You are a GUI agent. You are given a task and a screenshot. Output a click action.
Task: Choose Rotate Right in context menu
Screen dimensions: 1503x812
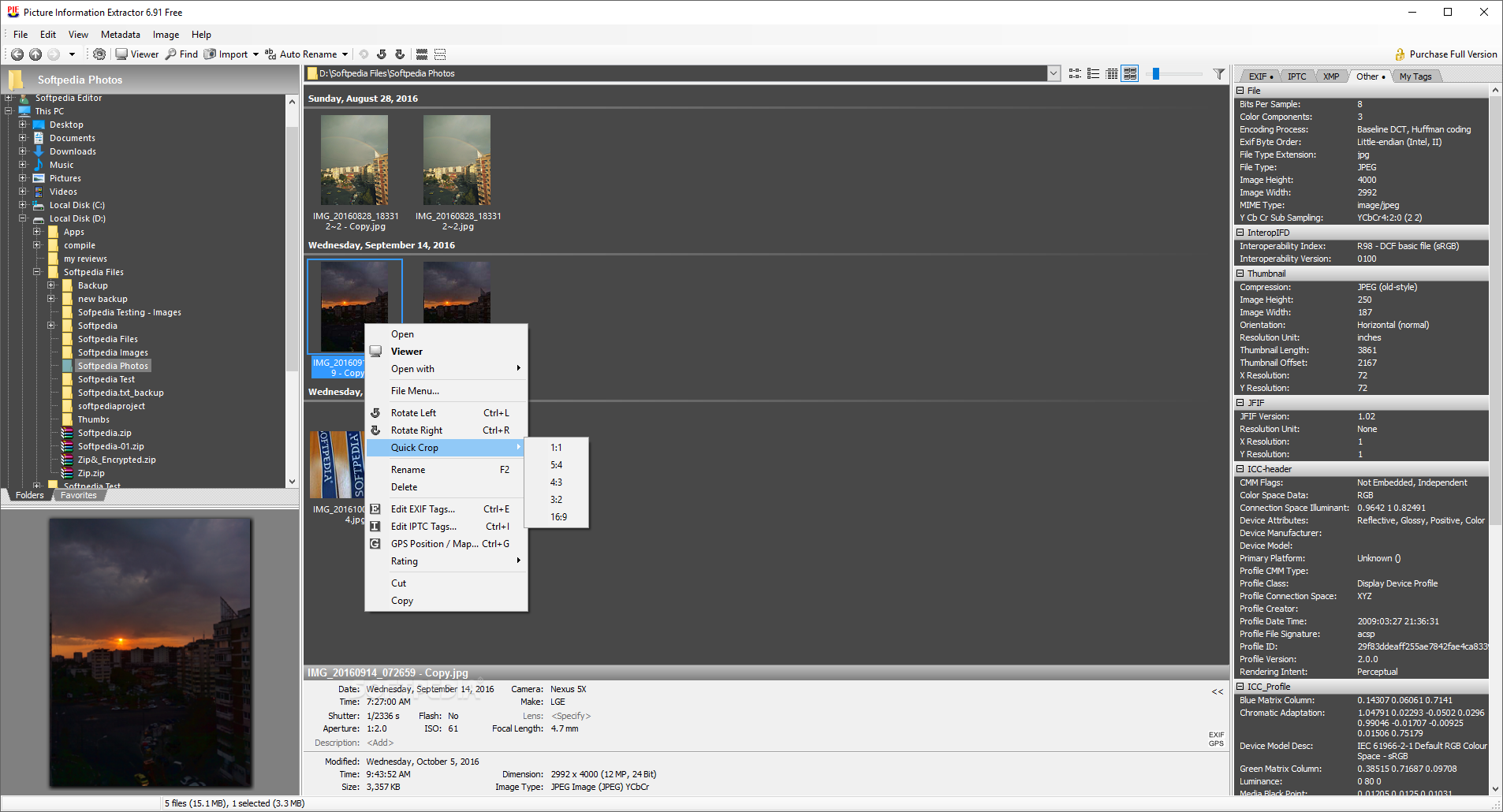pyautogui.click(x=446, y=430)
